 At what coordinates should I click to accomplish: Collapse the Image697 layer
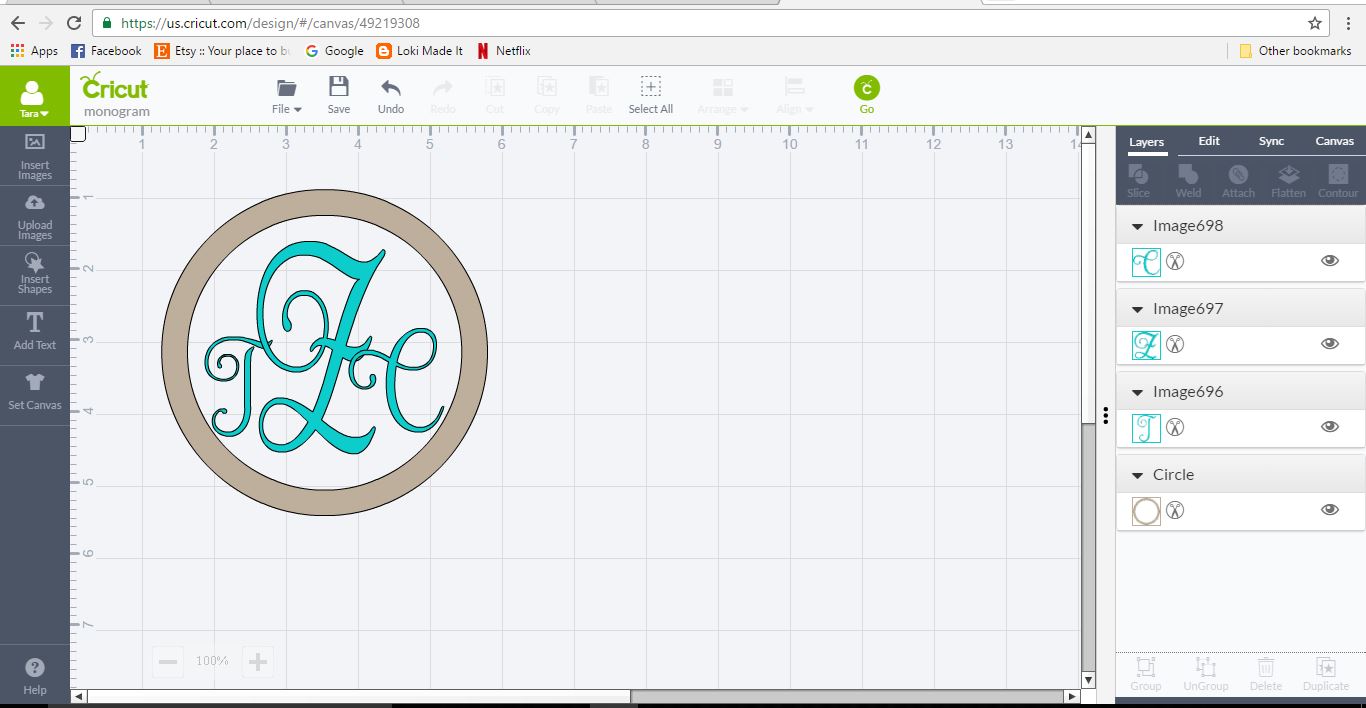[1137, 308]
